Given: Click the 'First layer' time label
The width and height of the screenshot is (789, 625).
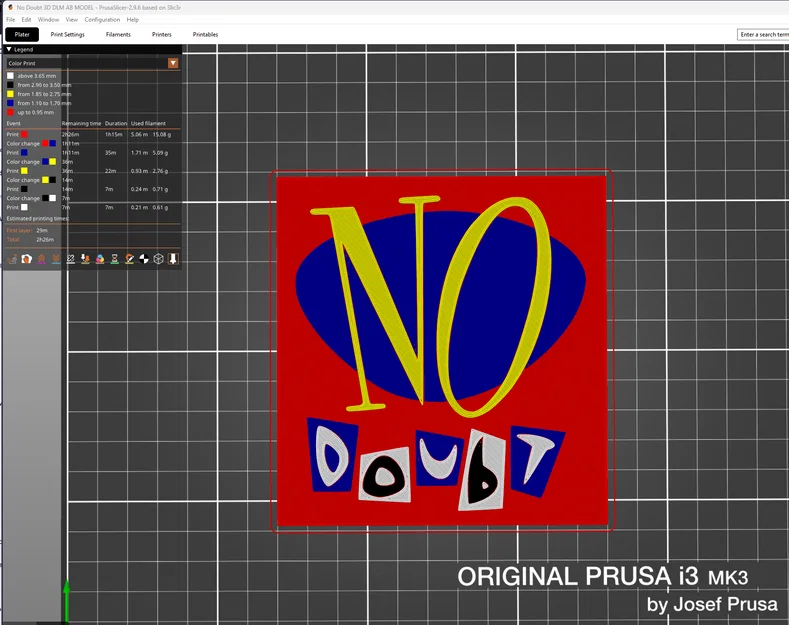Looking at the screenshot, I should click(19, 230).
